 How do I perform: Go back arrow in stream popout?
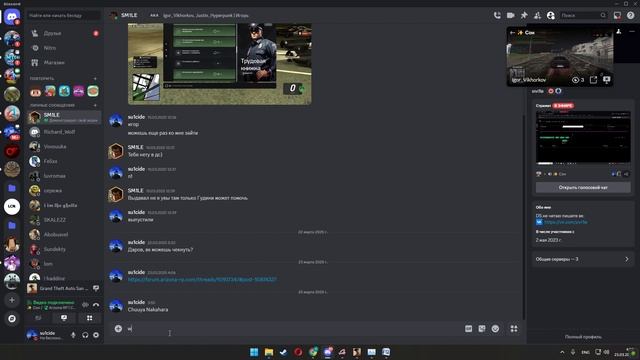tap(512, 32)
